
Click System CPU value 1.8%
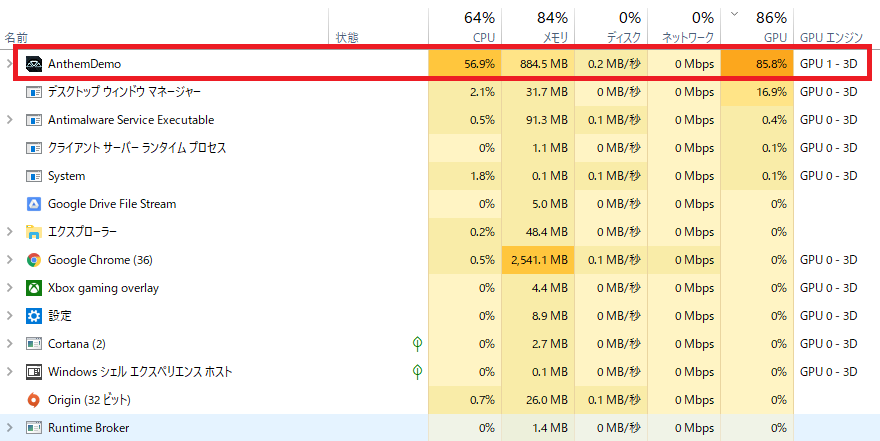[482, 176]
